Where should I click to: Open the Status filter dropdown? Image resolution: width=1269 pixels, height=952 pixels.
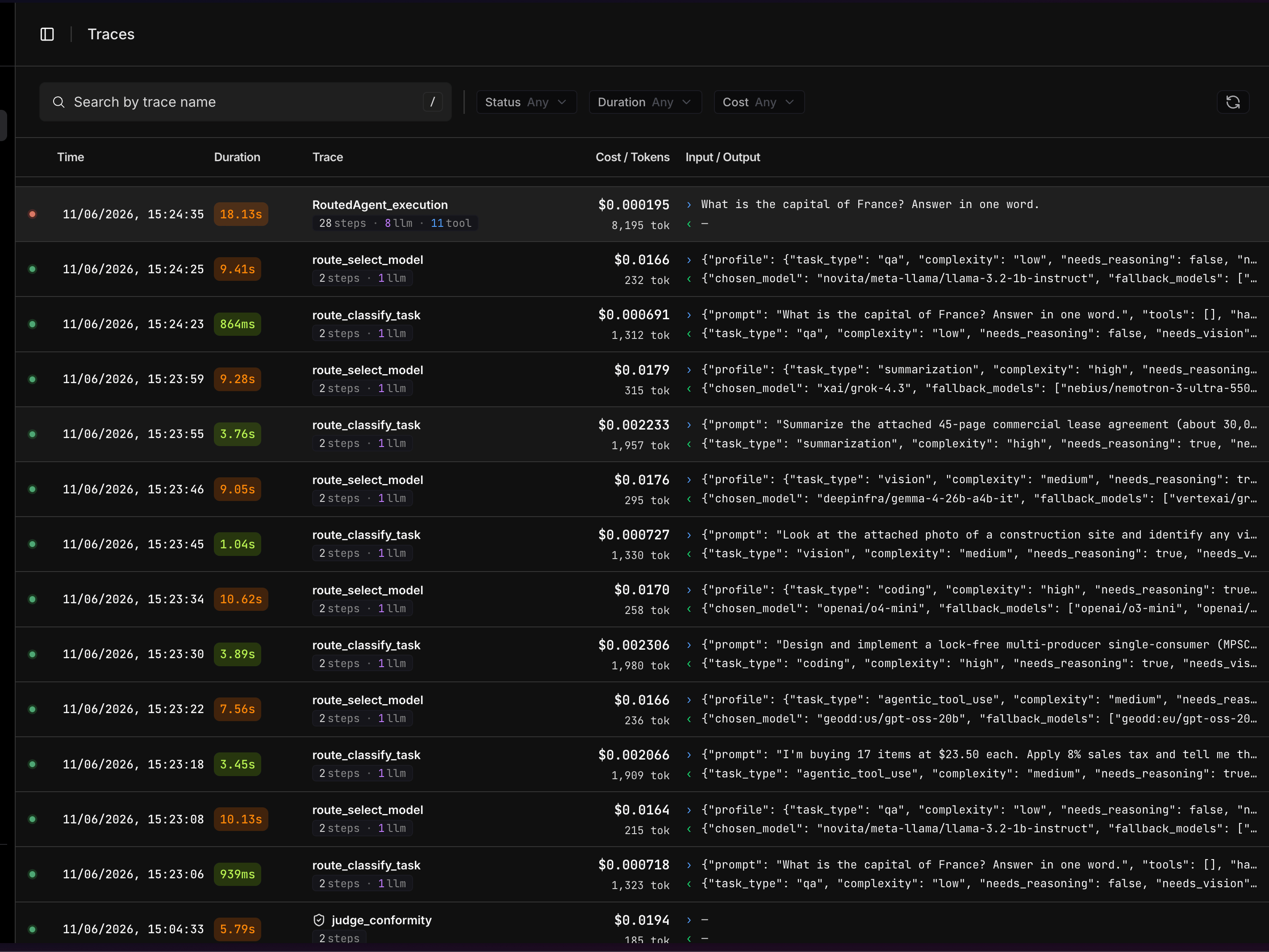click(x=526, y=102)
